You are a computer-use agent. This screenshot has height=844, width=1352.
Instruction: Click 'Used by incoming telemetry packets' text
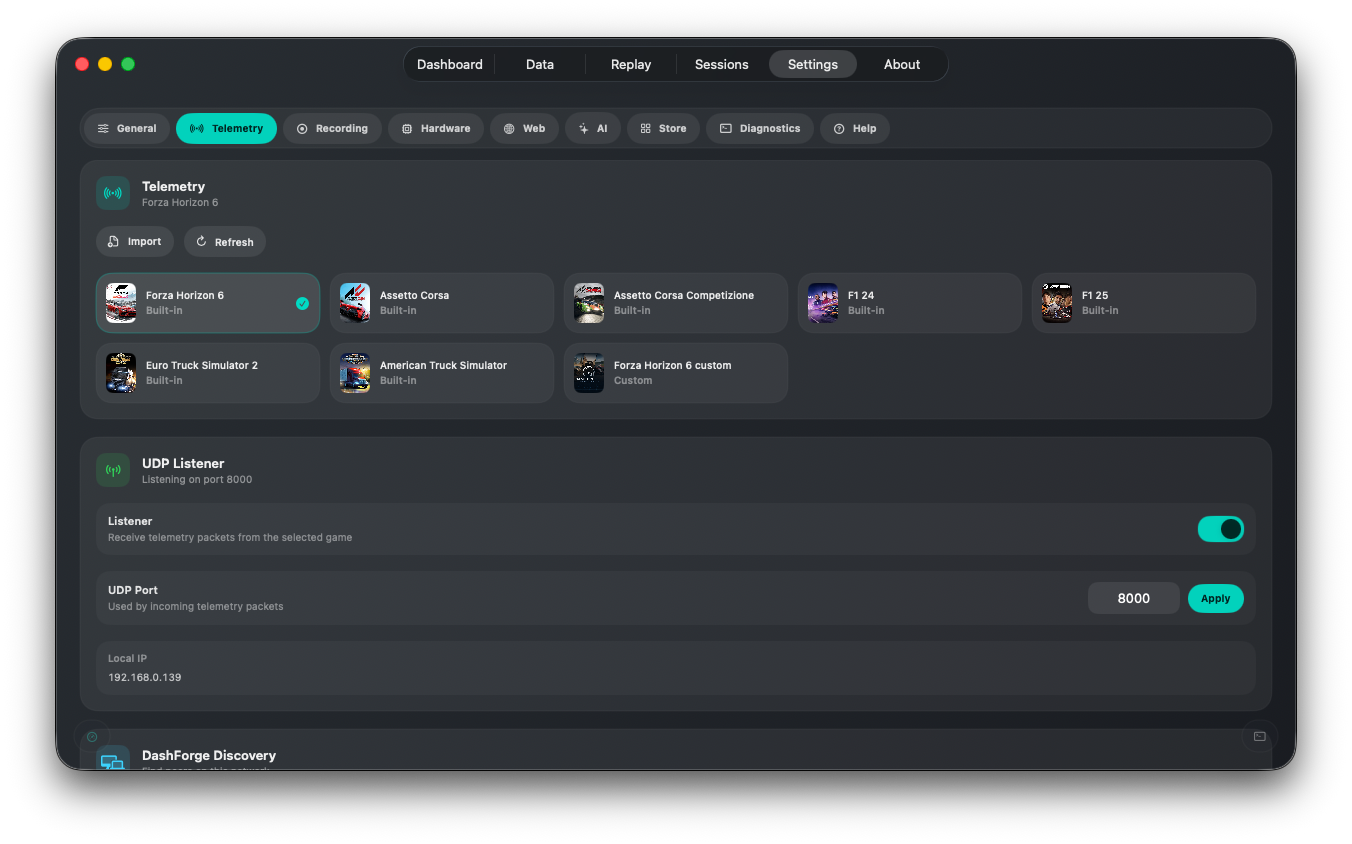[x=196, y=607]
